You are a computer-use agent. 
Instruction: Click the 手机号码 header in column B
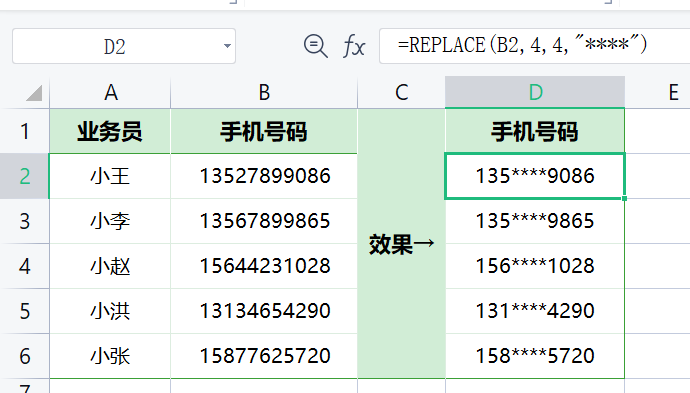click(264, 131)
